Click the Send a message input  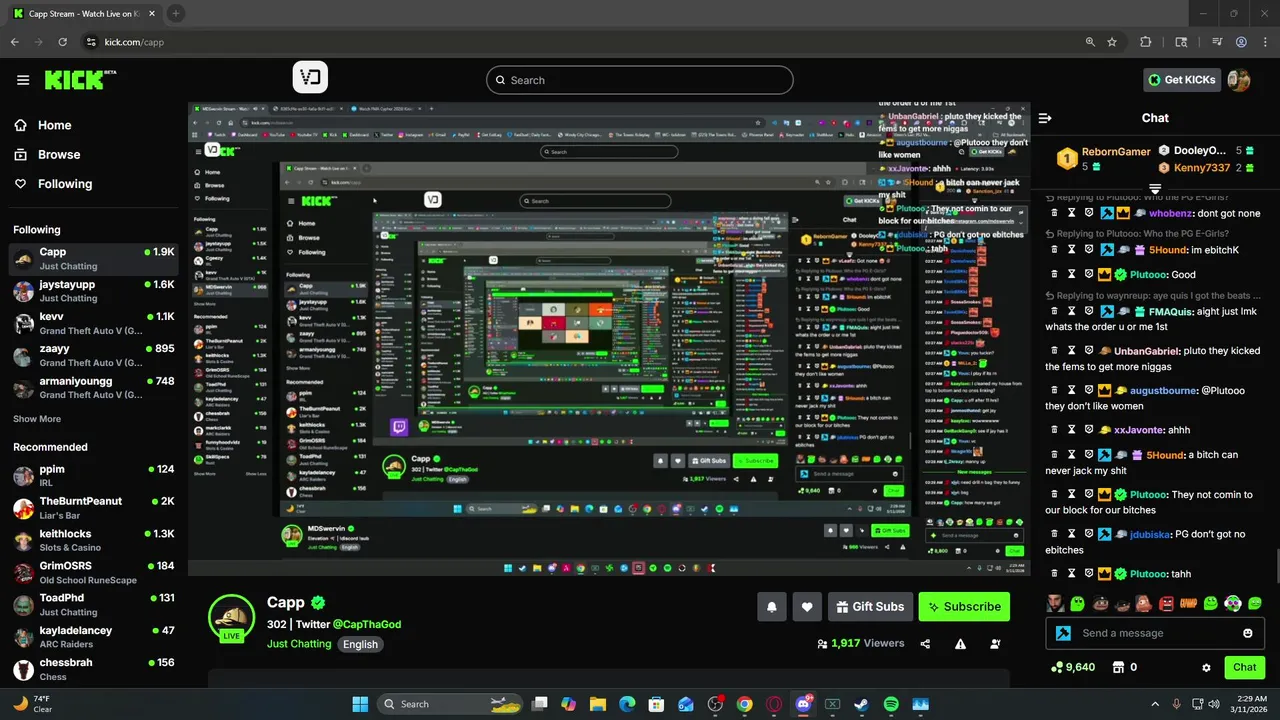click(1155, 633)
